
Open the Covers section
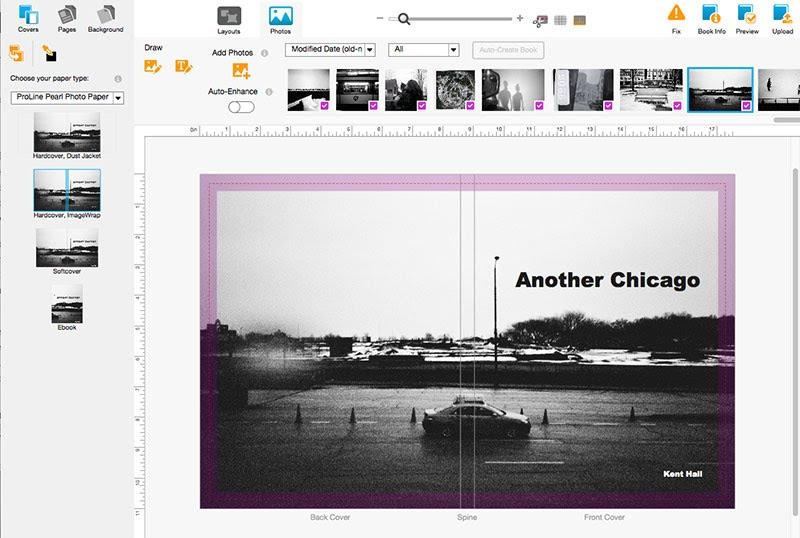28,17
